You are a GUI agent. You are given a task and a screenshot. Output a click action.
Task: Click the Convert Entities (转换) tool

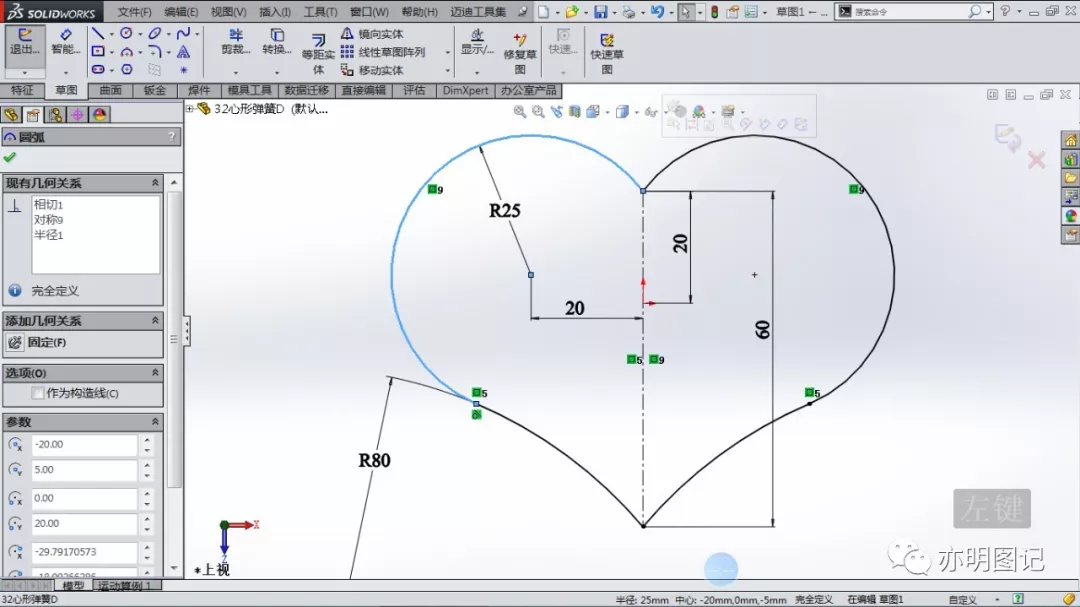click(277, 42)
